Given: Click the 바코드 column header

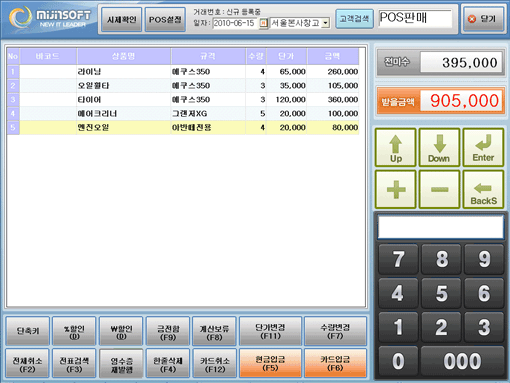Looking at the screenshot, I should click(48, 56).
